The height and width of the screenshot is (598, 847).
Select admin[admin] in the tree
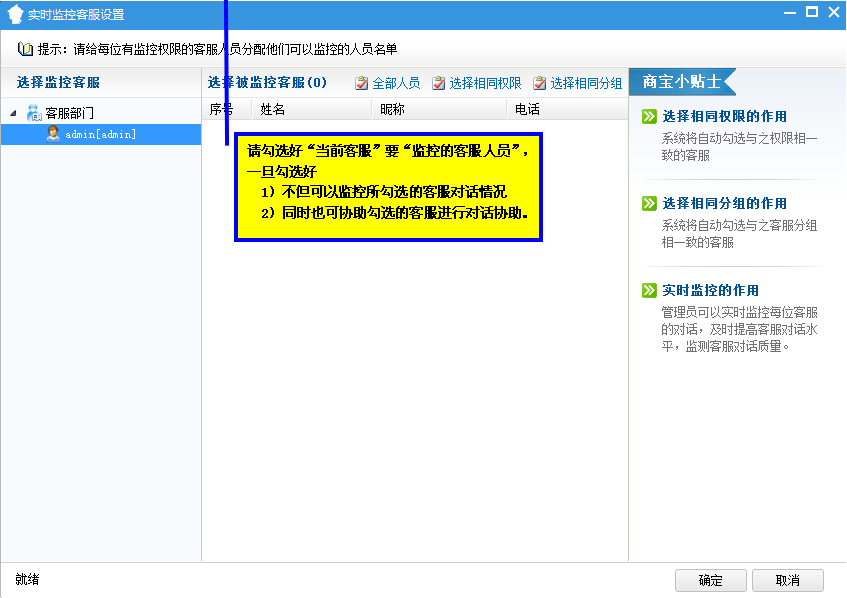point(100,134)
